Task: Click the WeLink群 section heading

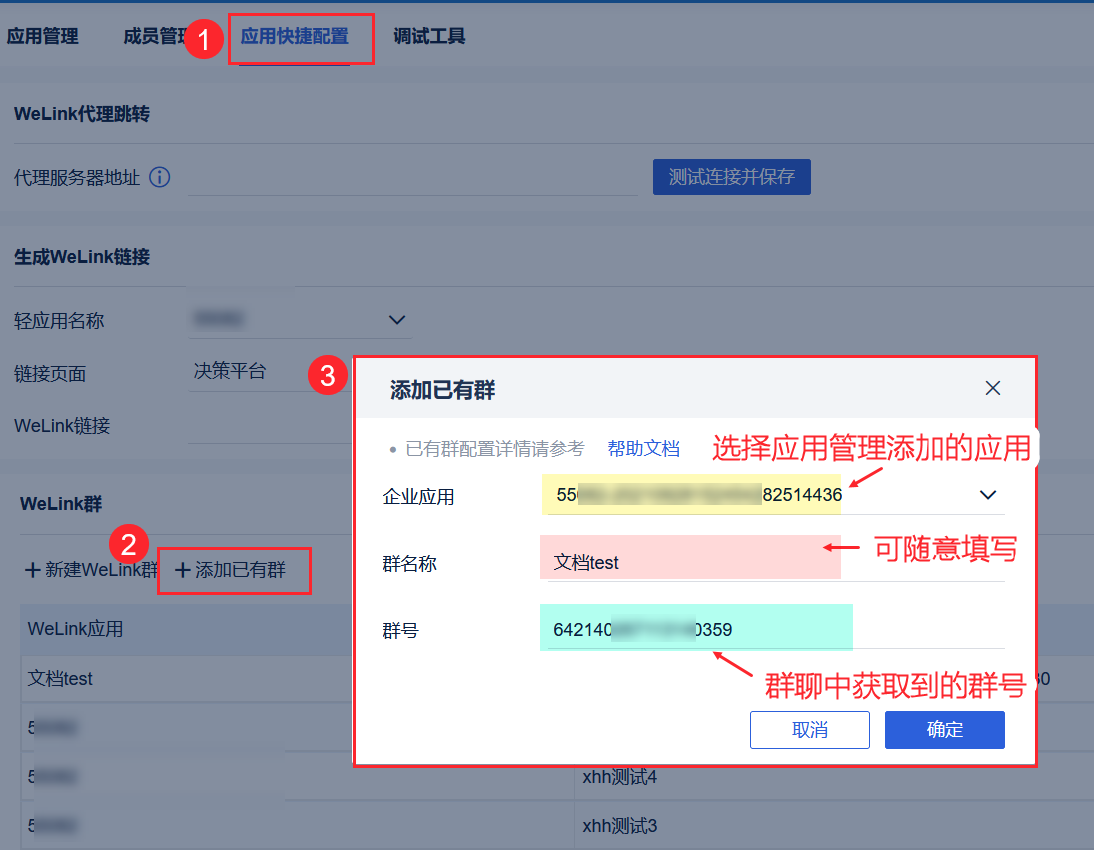Action: [61, 504]
